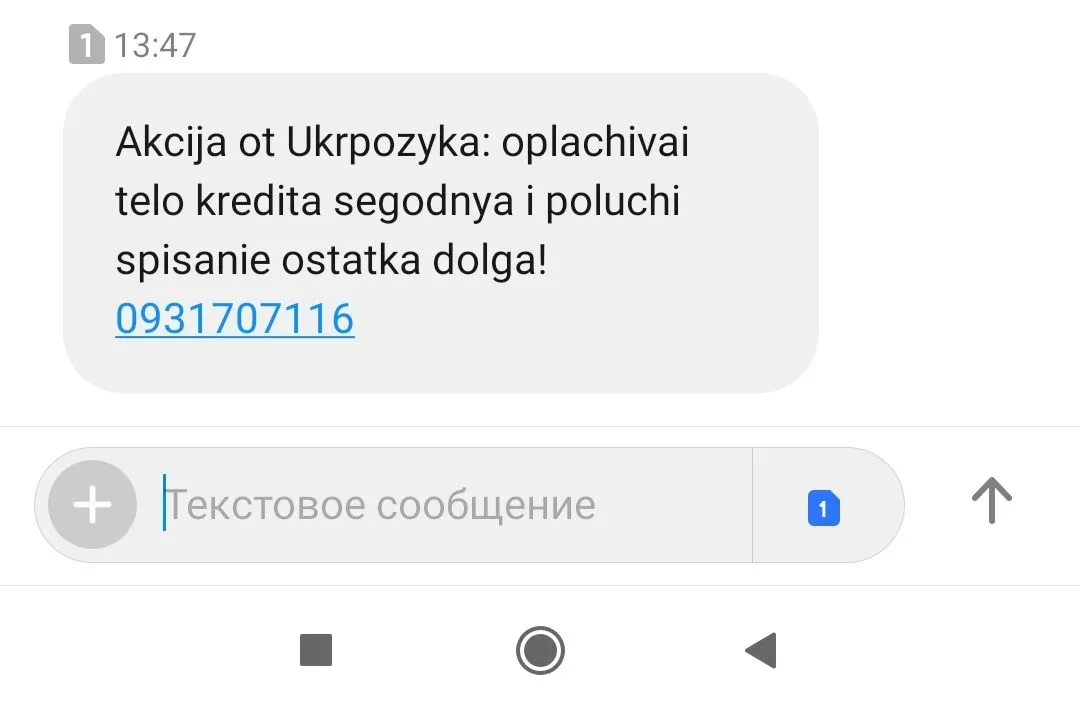Screen dimensions: 1080x715
Task: Tap the 13:47 message timestamp
Action: 155,45
